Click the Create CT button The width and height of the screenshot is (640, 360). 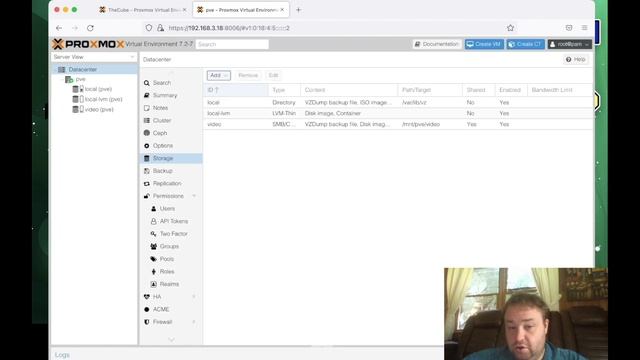526,44
